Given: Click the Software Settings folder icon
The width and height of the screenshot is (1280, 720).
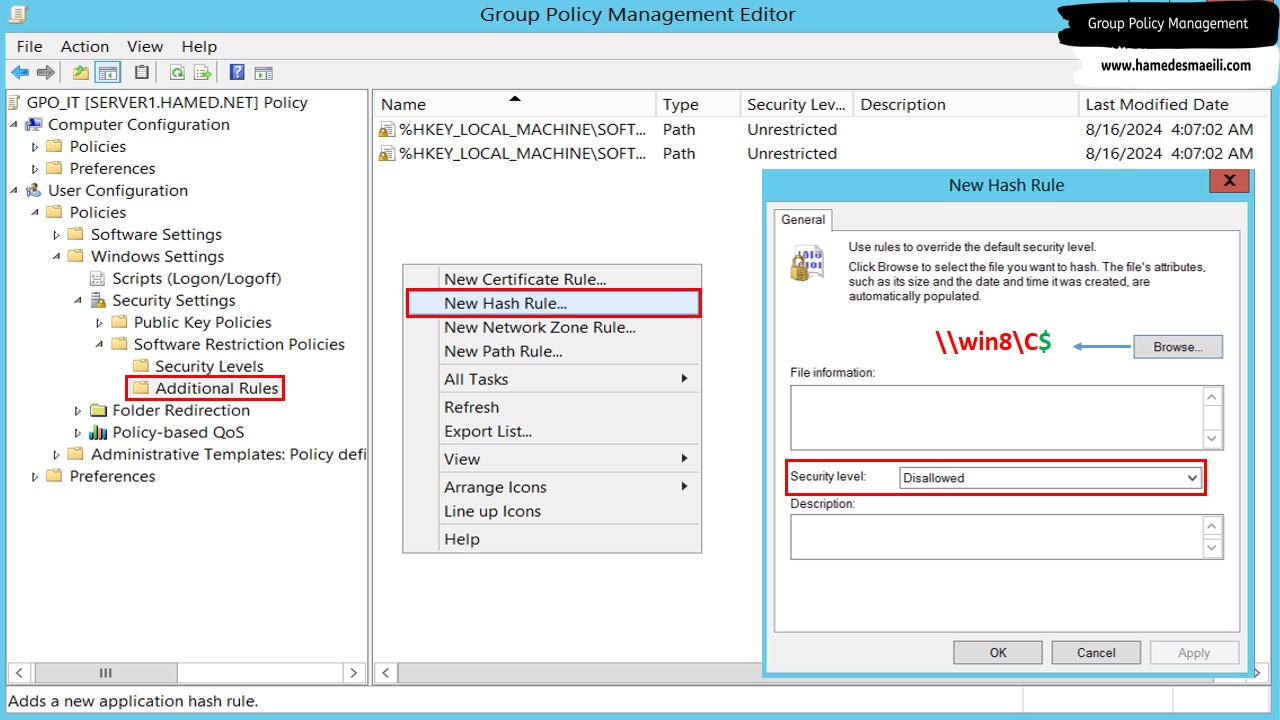Looking at the screenshot, I should [76, 234].
